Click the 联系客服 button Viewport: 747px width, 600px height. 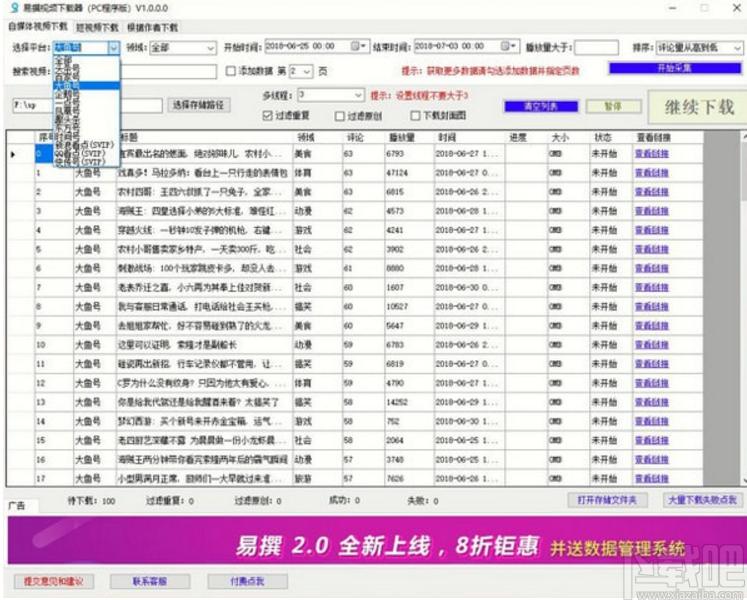coord(150,581)
